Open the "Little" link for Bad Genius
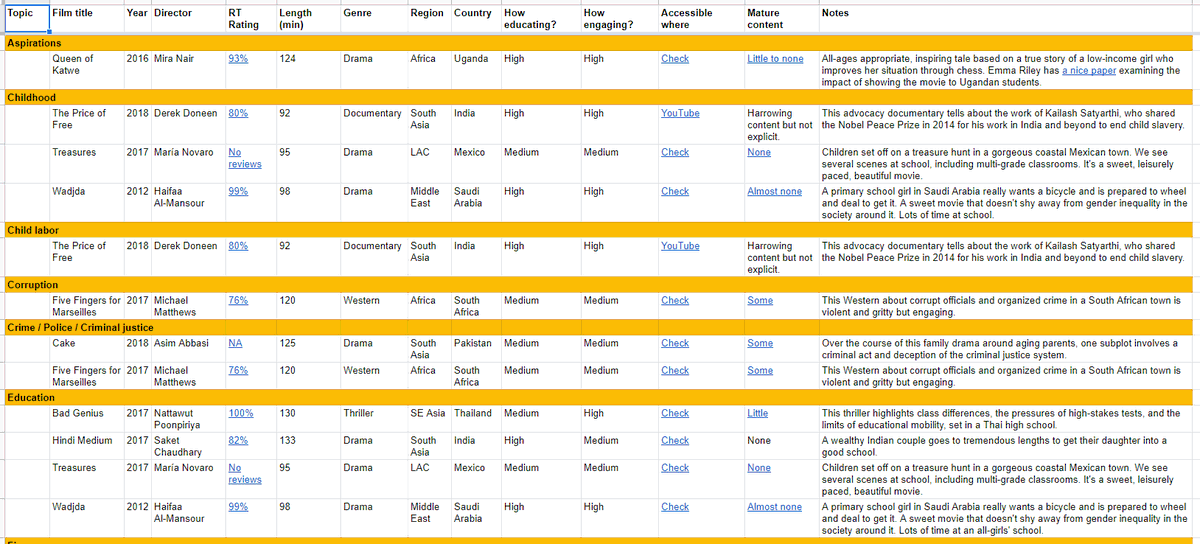 pyautogui.click(x=758, y=413)
